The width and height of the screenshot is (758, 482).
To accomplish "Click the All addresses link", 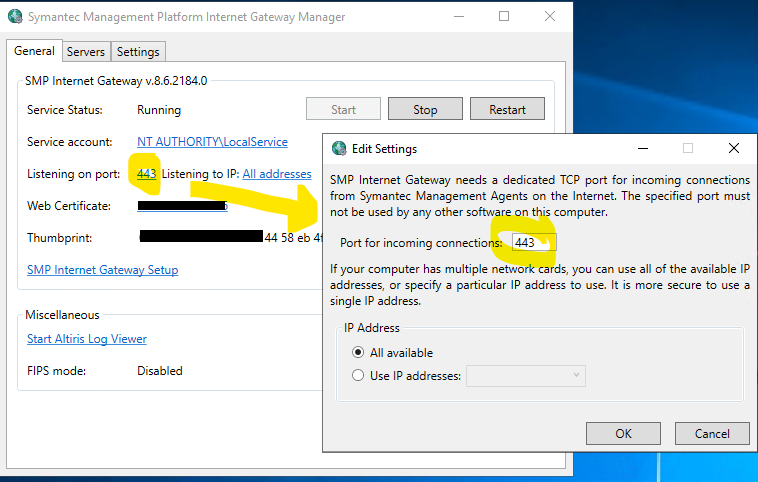I will pos(277,174).
